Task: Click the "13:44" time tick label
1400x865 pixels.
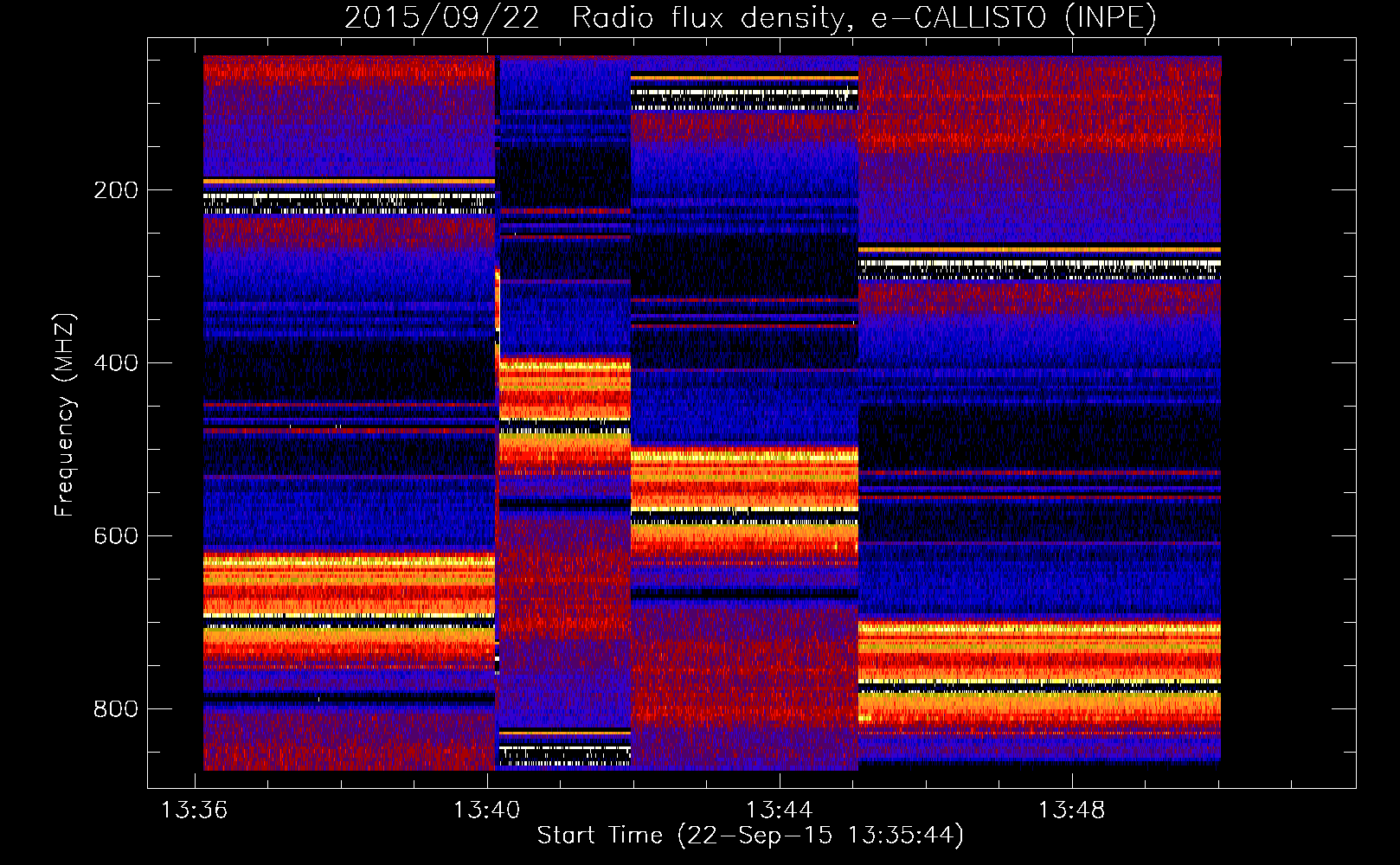Action: coord(780,811)
